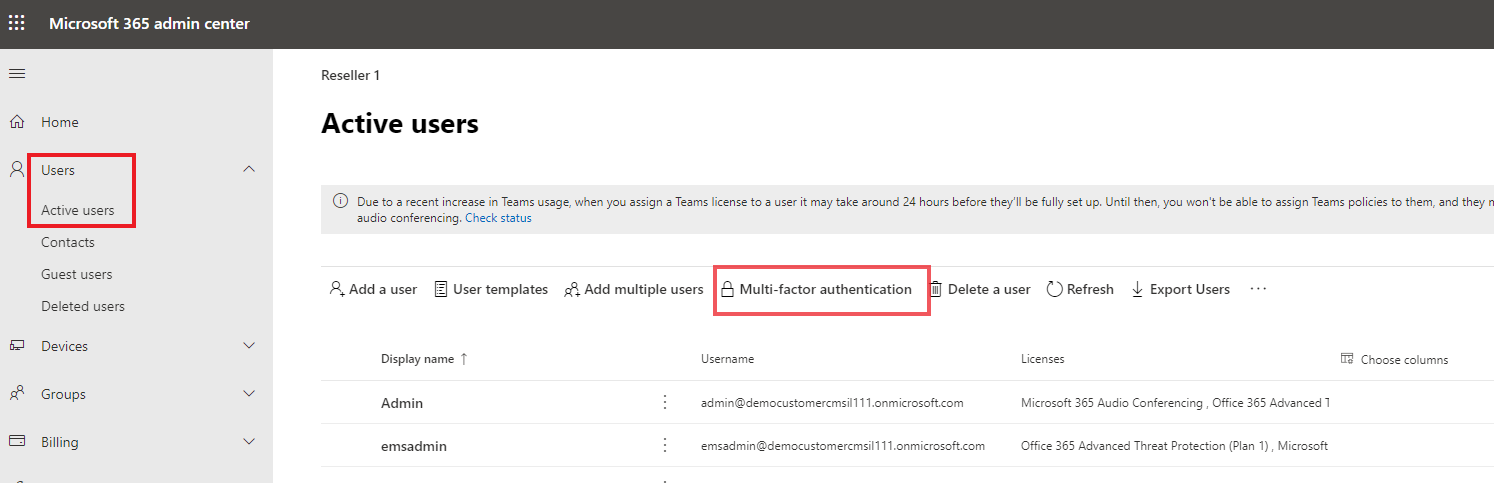Collapse the navigation hamburger menu
This screenshot has width=1494, height=483.
17,73
